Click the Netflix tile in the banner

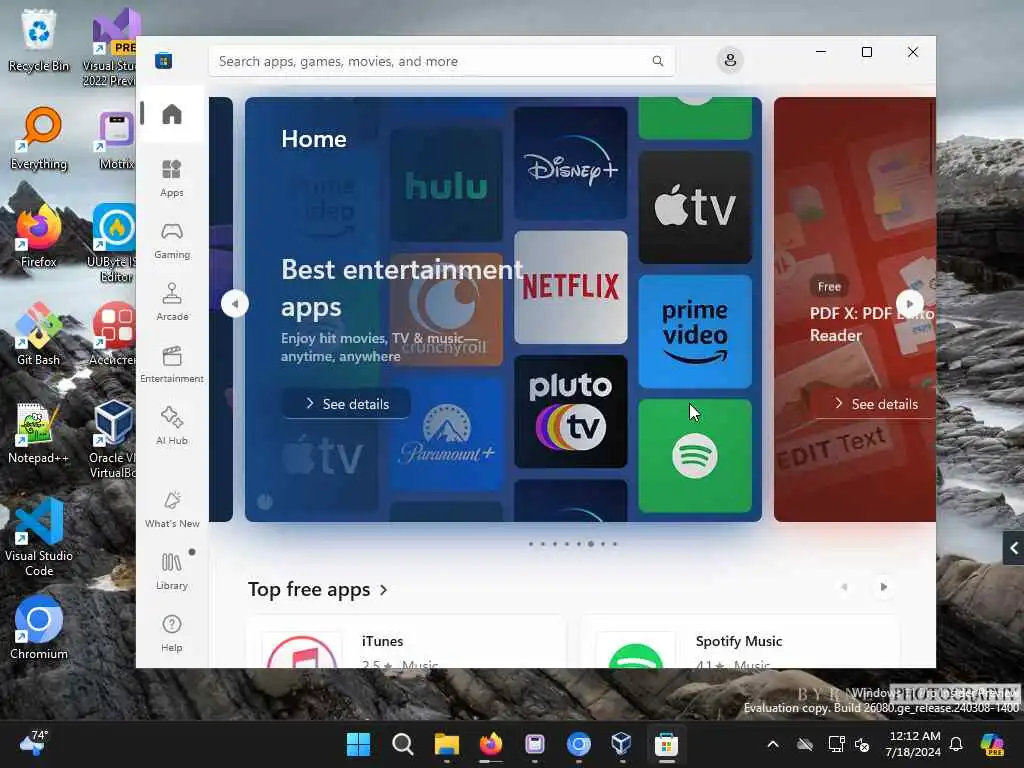click(571, 287)
